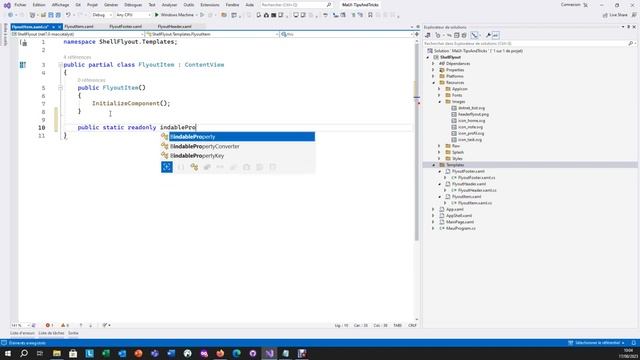Open Firefox from the taskbar
The height and width of the screenshot is (360, 640).
220,353
